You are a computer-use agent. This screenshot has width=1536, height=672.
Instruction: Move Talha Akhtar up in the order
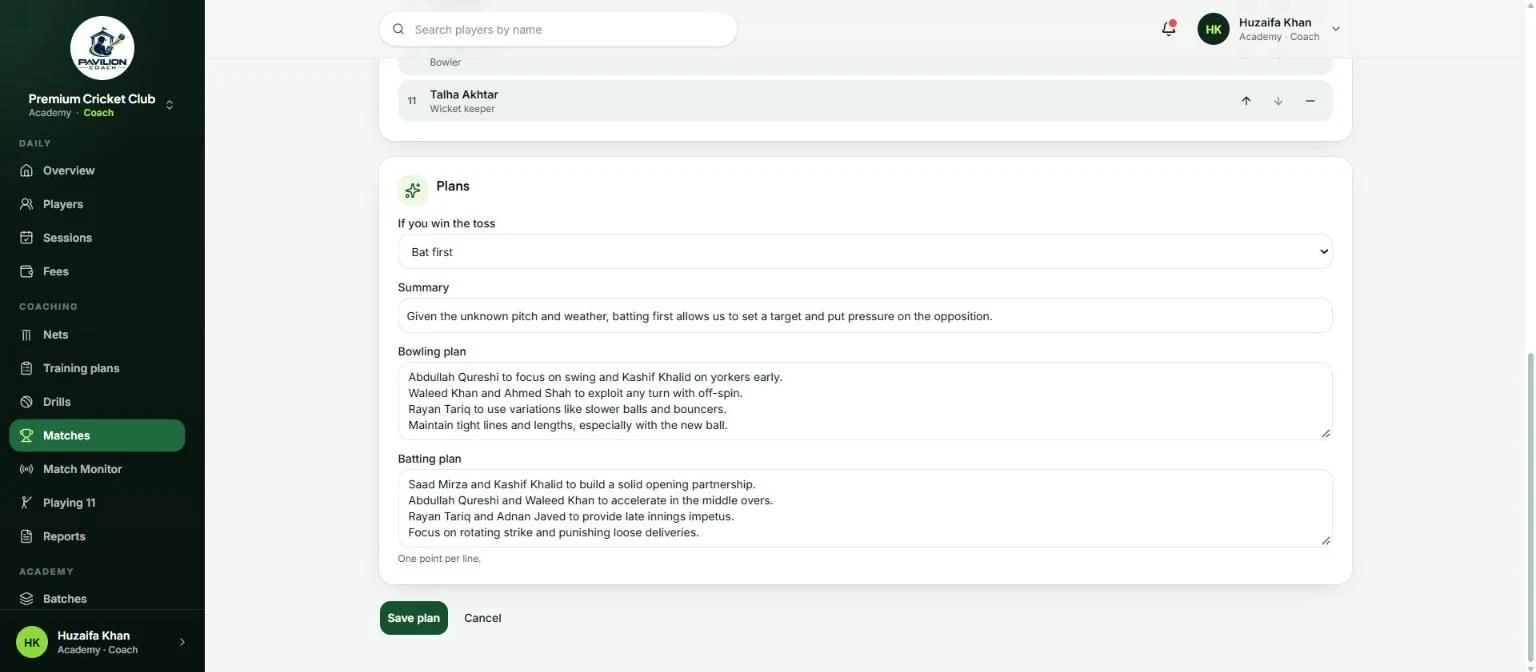pyautogui.click(x=1246, y=101)
